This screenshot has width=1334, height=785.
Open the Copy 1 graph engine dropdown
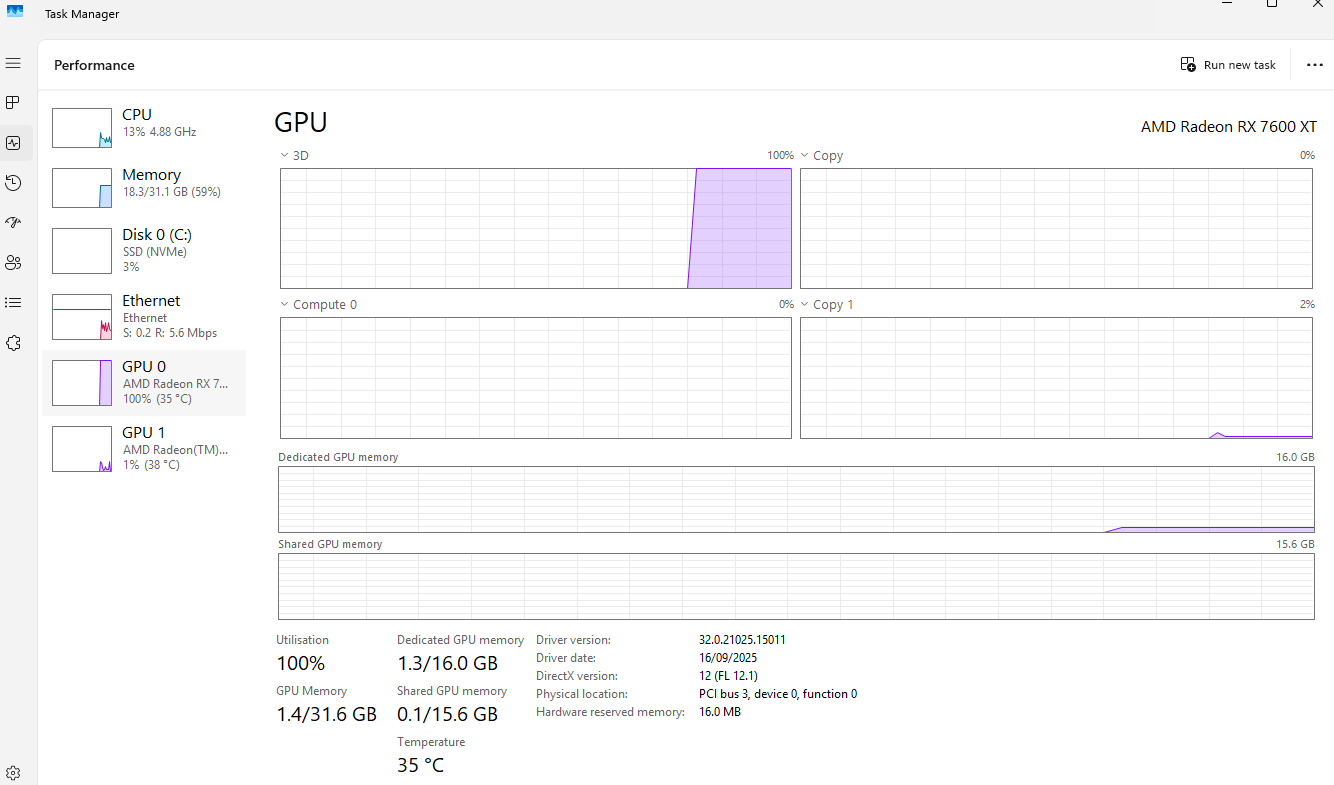coord(827,305)
